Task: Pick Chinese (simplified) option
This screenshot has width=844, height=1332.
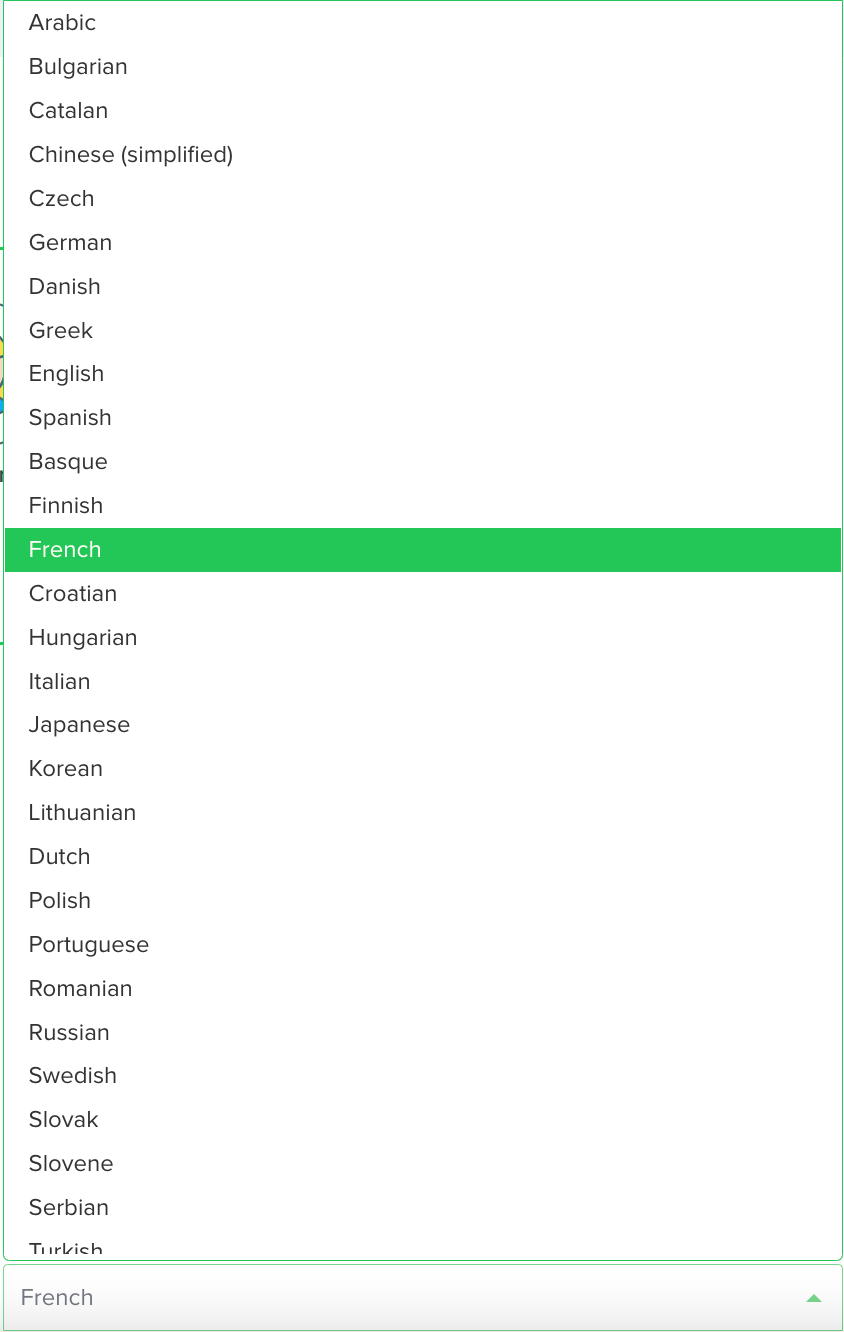Action: 422,154
